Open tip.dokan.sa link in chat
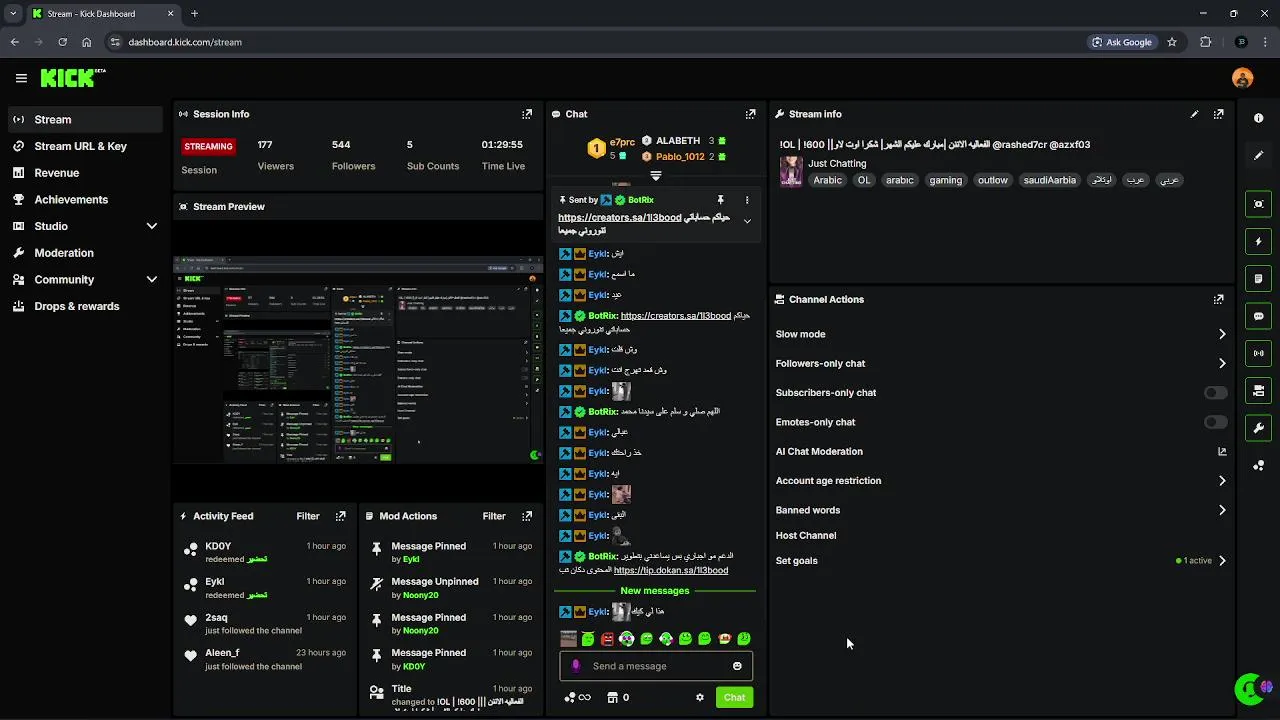The width and height of the screenshot is (1280, 720). pos(670,570)
